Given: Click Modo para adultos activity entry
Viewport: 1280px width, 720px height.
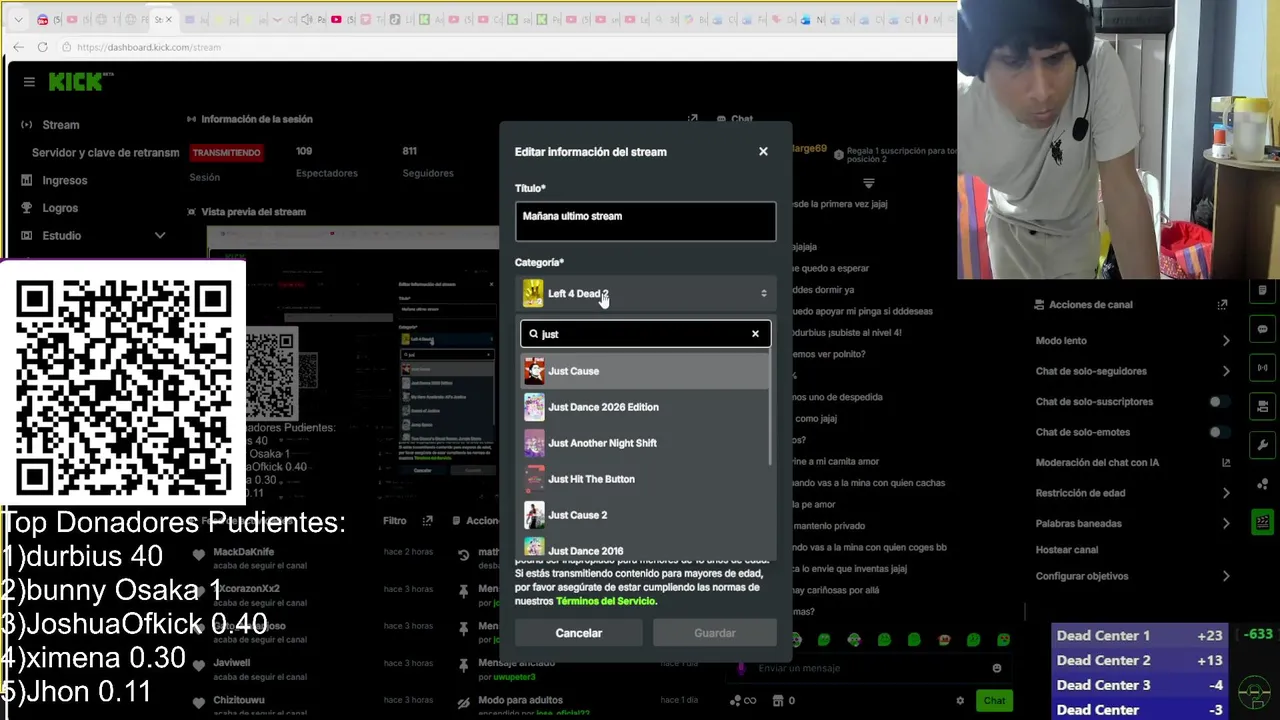Looking at the screenshot, I should [580, 705].
